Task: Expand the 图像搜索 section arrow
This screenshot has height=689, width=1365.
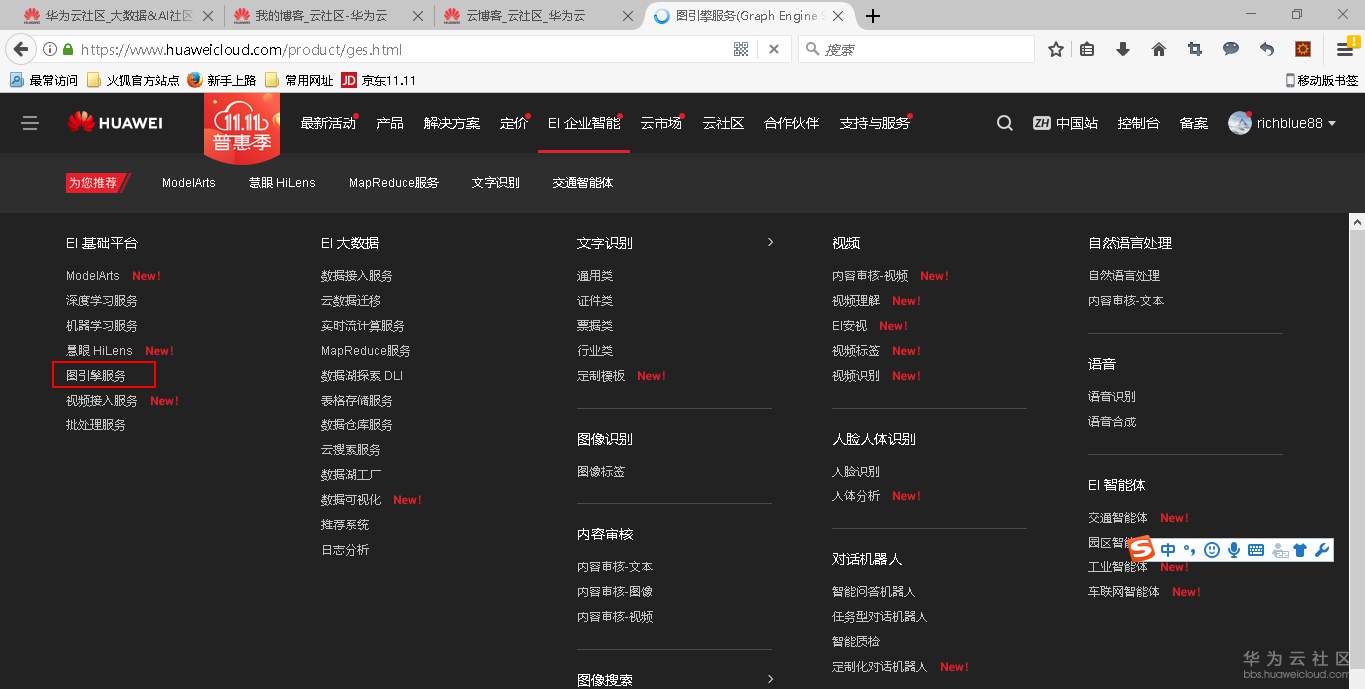Action: pyautogui.click(x=770, y=679)
